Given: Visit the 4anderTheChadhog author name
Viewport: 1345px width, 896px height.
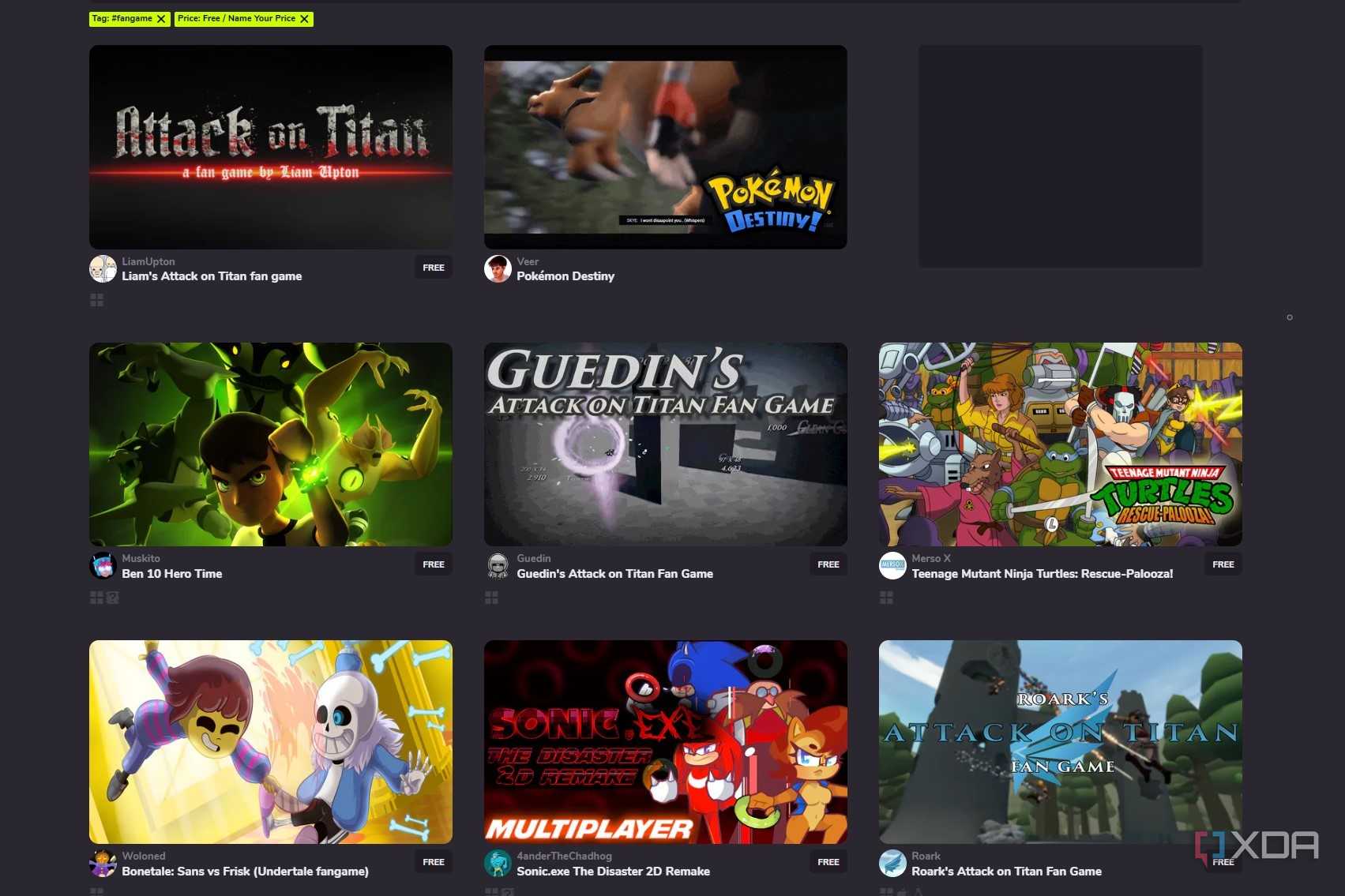Looking at the screenshot, I should tap(564, 856).
